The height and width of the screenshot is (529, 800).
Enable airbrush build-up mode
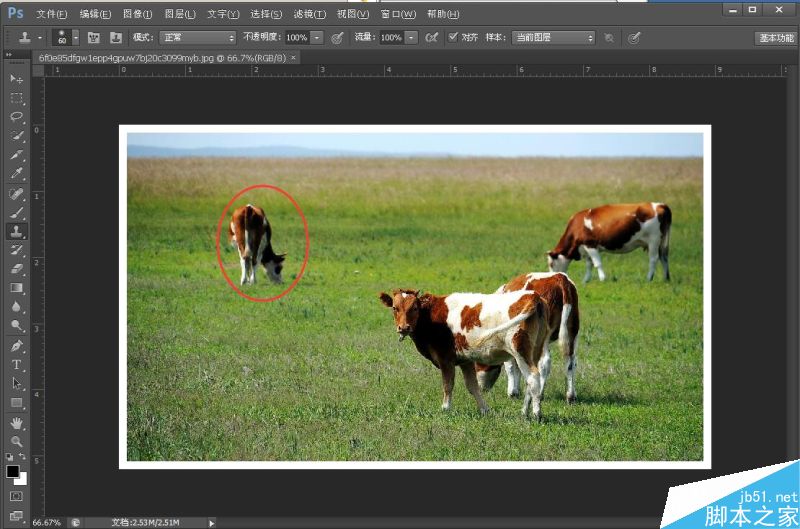432,38
